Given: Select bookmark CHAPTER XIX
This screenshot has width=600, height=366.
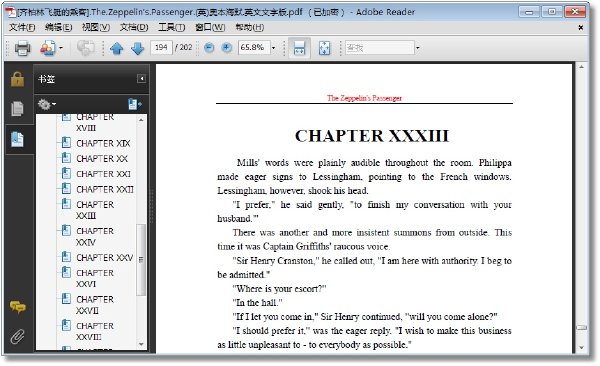Looking at the screenshot, I should click(103, 144).
